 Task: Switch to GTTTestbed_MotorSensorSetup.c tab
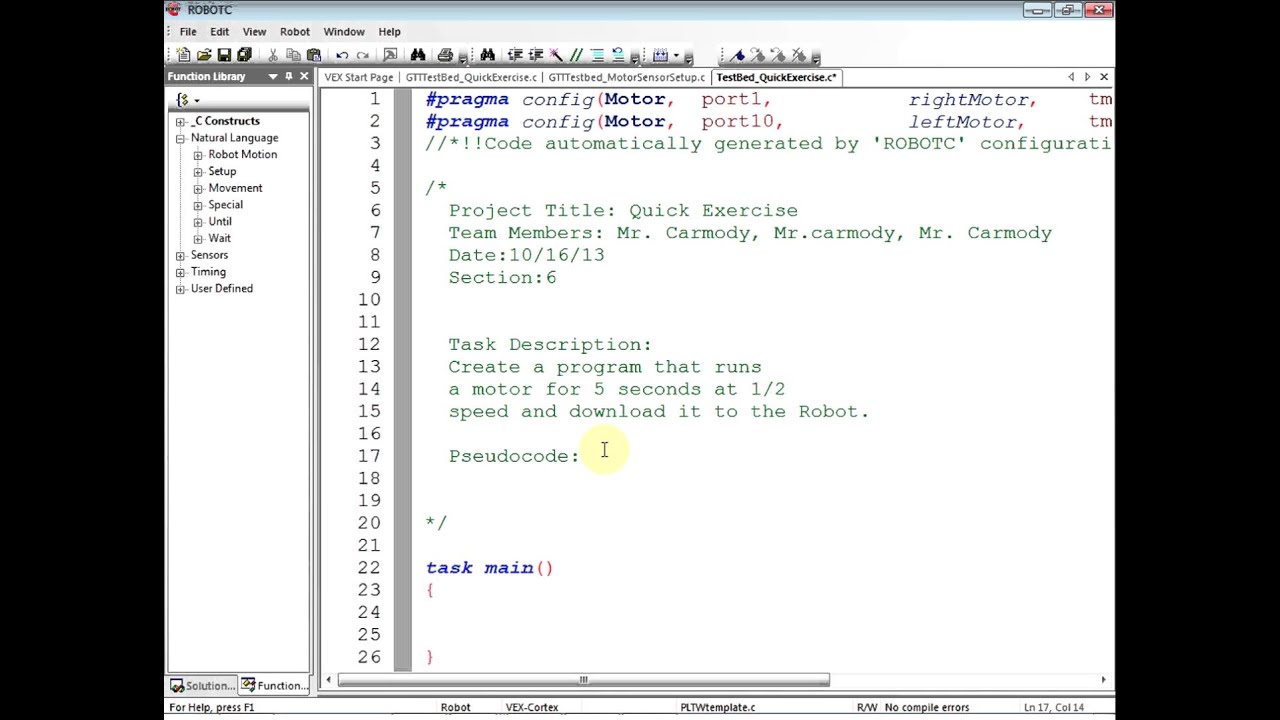[x=626, y=77]
